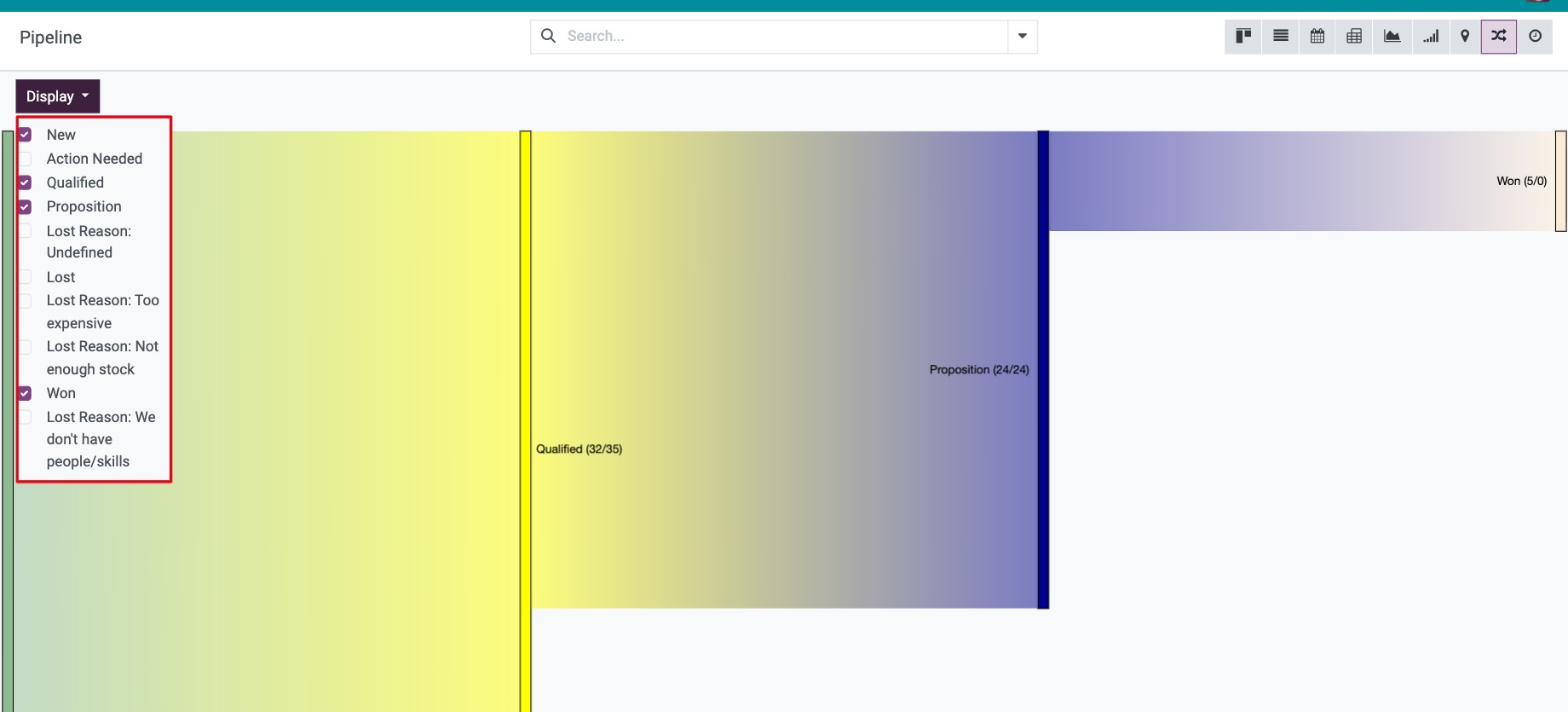Image resolution: width=1568 pixels, height=712 pixels.
Task: Click the "Proposition (24/24)" label
Action: 979,369
